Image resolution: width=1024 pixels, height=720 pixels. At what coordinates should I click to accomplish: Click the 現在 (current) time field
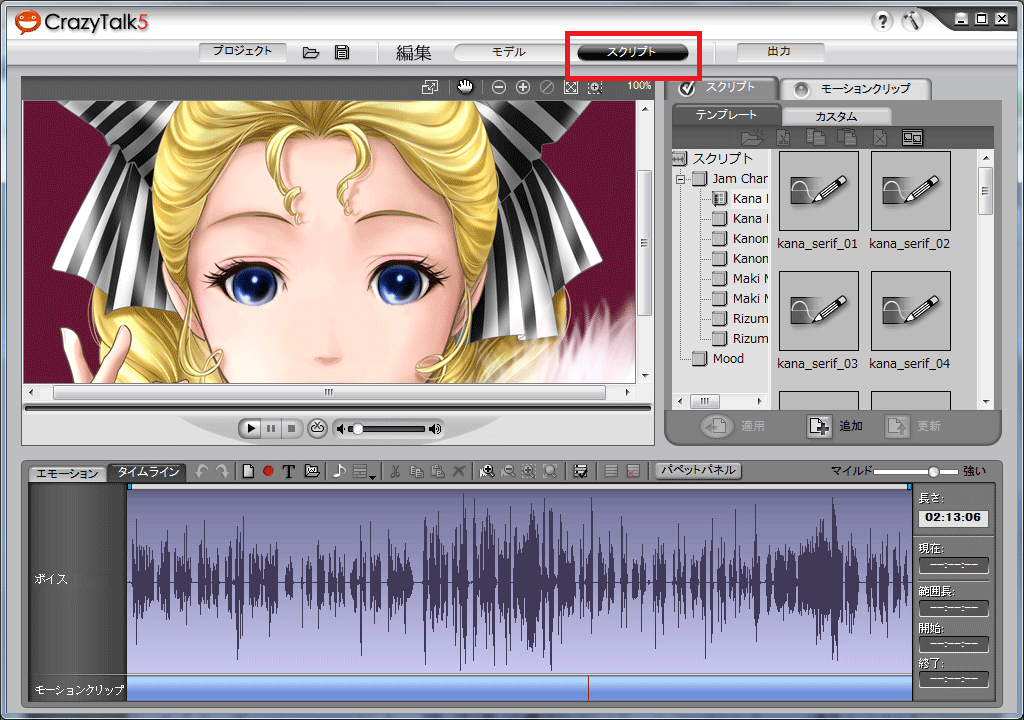click(953, 565)
